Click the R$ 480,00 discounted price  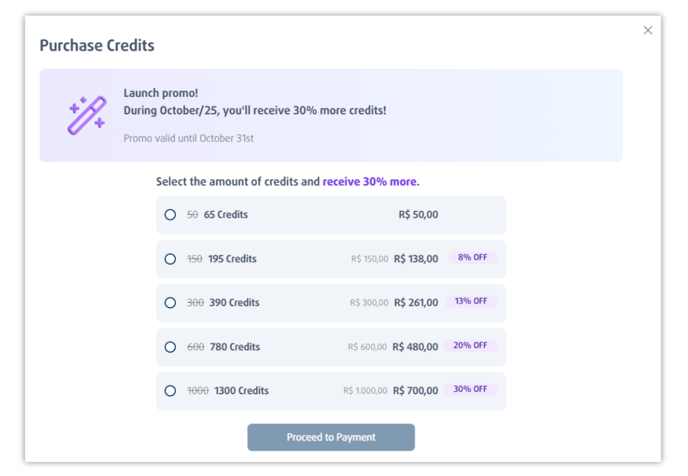pyautogui.click(x=416, y=347)
